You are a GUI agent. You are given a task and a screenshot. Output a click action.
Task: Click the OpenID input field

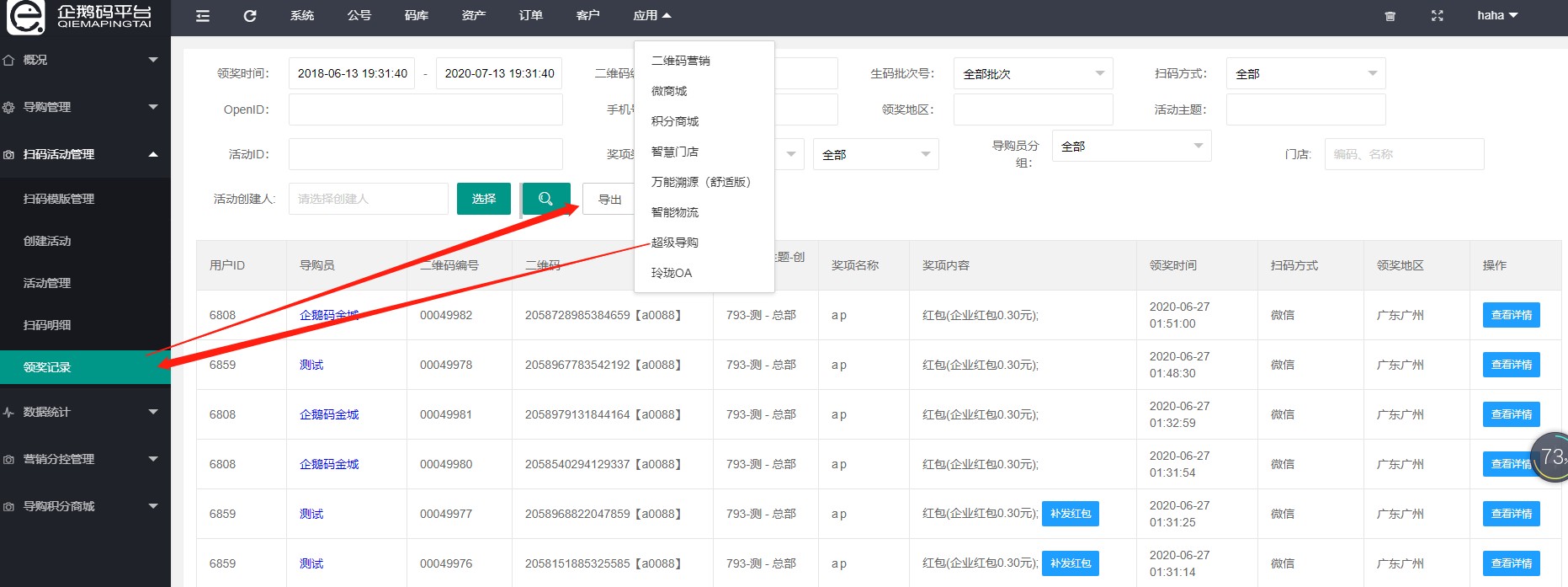425,109
